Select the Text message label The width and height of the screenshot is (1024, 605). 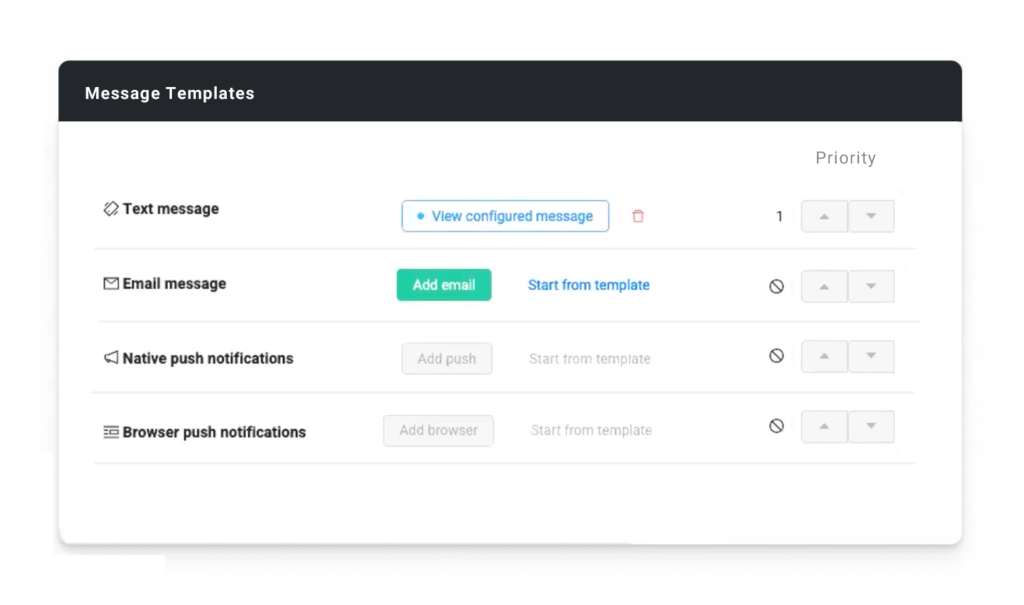(171, 209)
